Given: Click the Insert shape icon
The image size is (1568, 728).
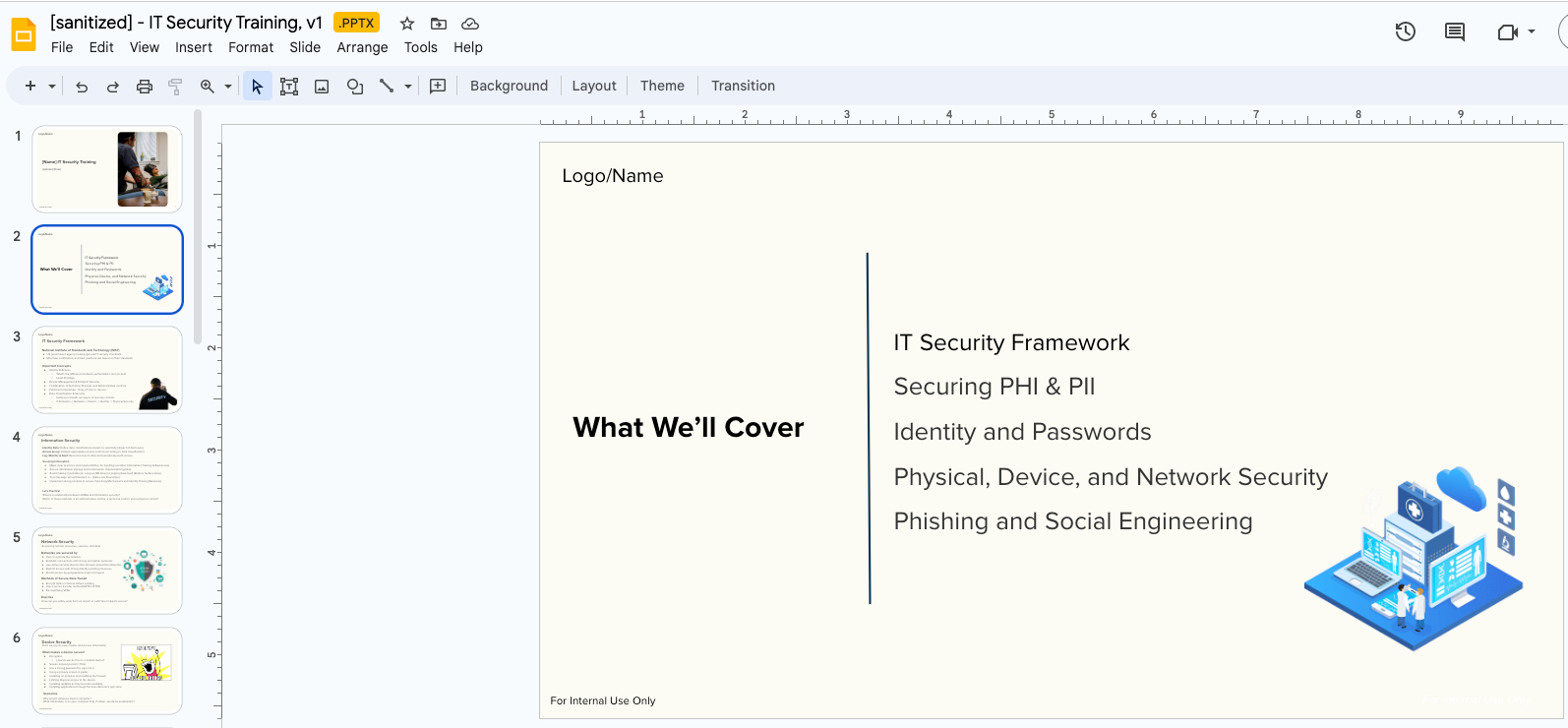Looking at the screenshot, I should (x=355, y=87).
